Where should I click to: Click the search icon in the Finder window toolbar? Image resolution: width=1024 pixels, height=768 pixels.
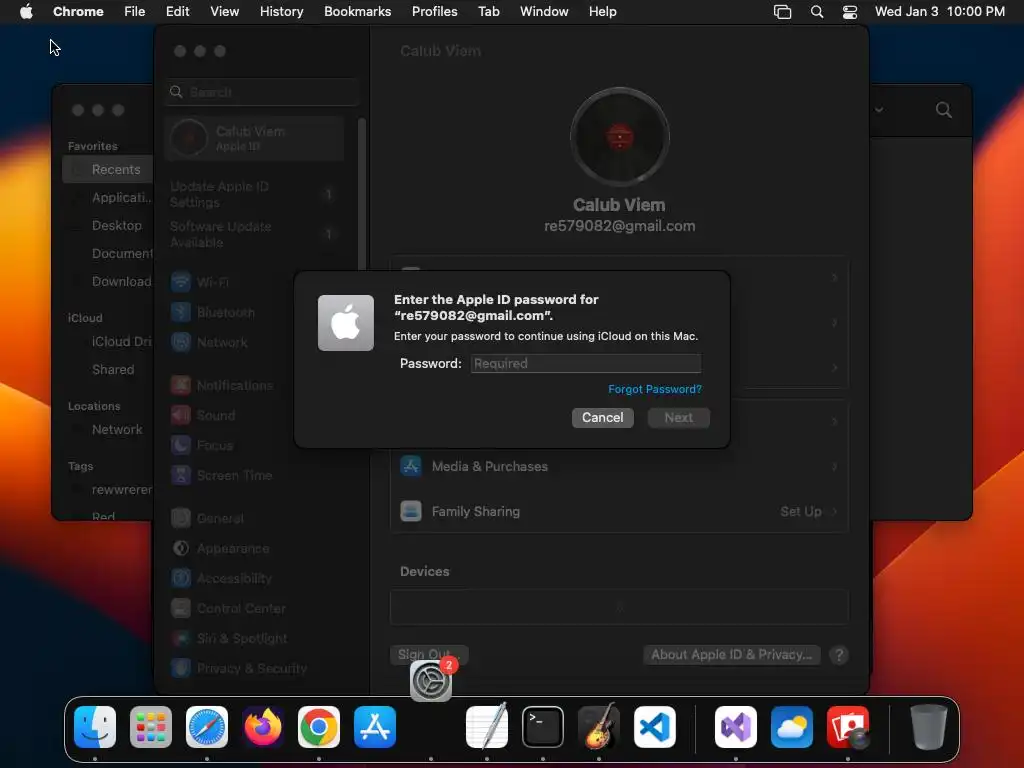[944, 110]
